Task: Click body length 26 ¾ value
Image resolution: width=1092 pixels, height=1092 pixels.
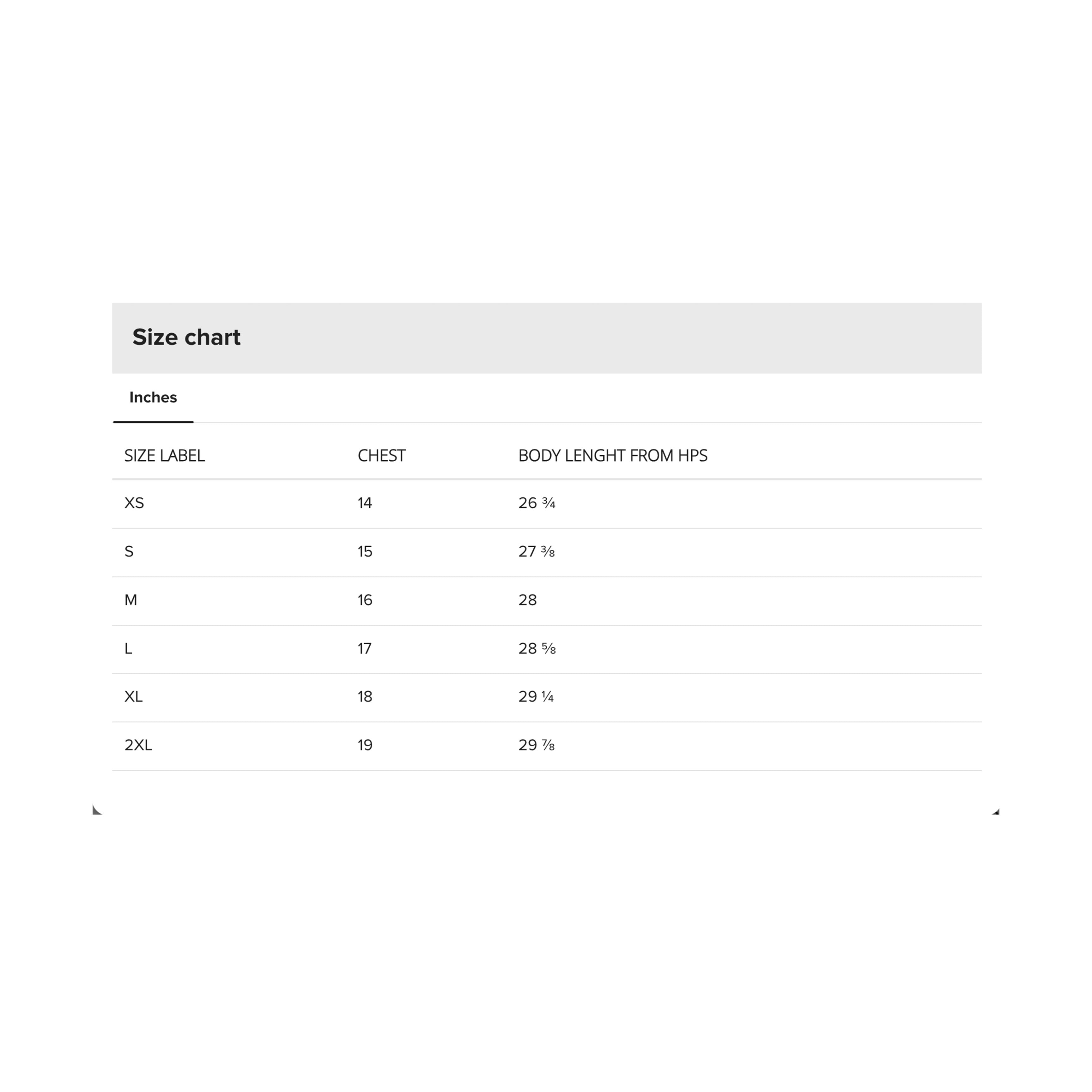Action: coord(537,503)
